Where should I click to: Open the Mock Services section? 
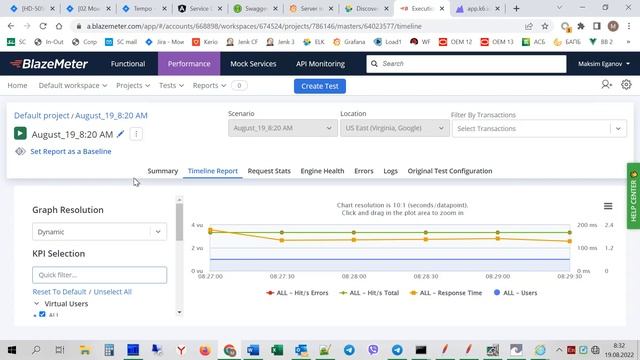coord(253,64)
